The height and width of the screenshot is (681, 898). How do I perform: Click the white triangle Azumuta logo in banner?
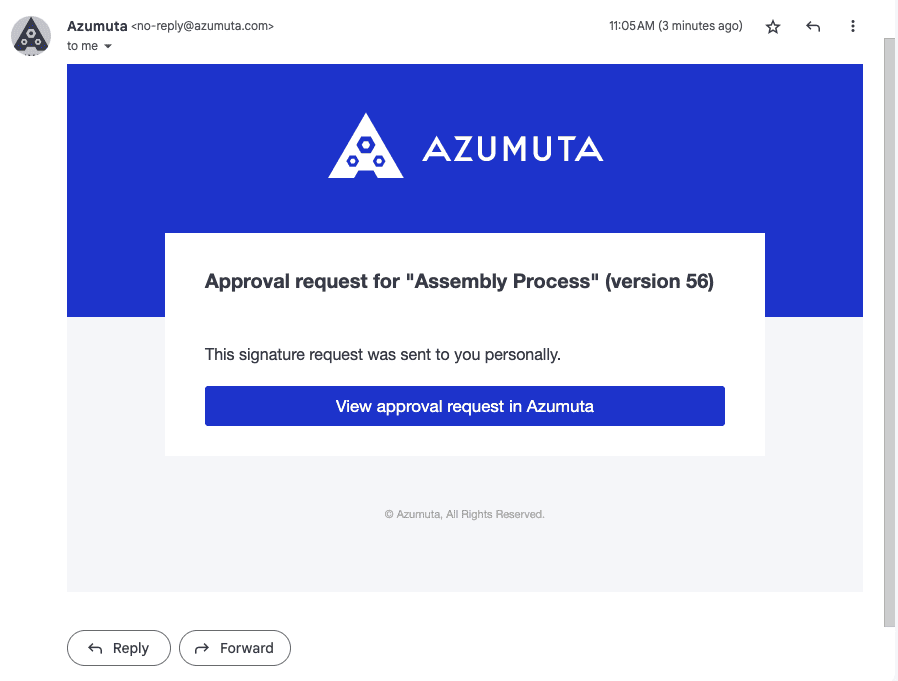click(x=366, y=147)
